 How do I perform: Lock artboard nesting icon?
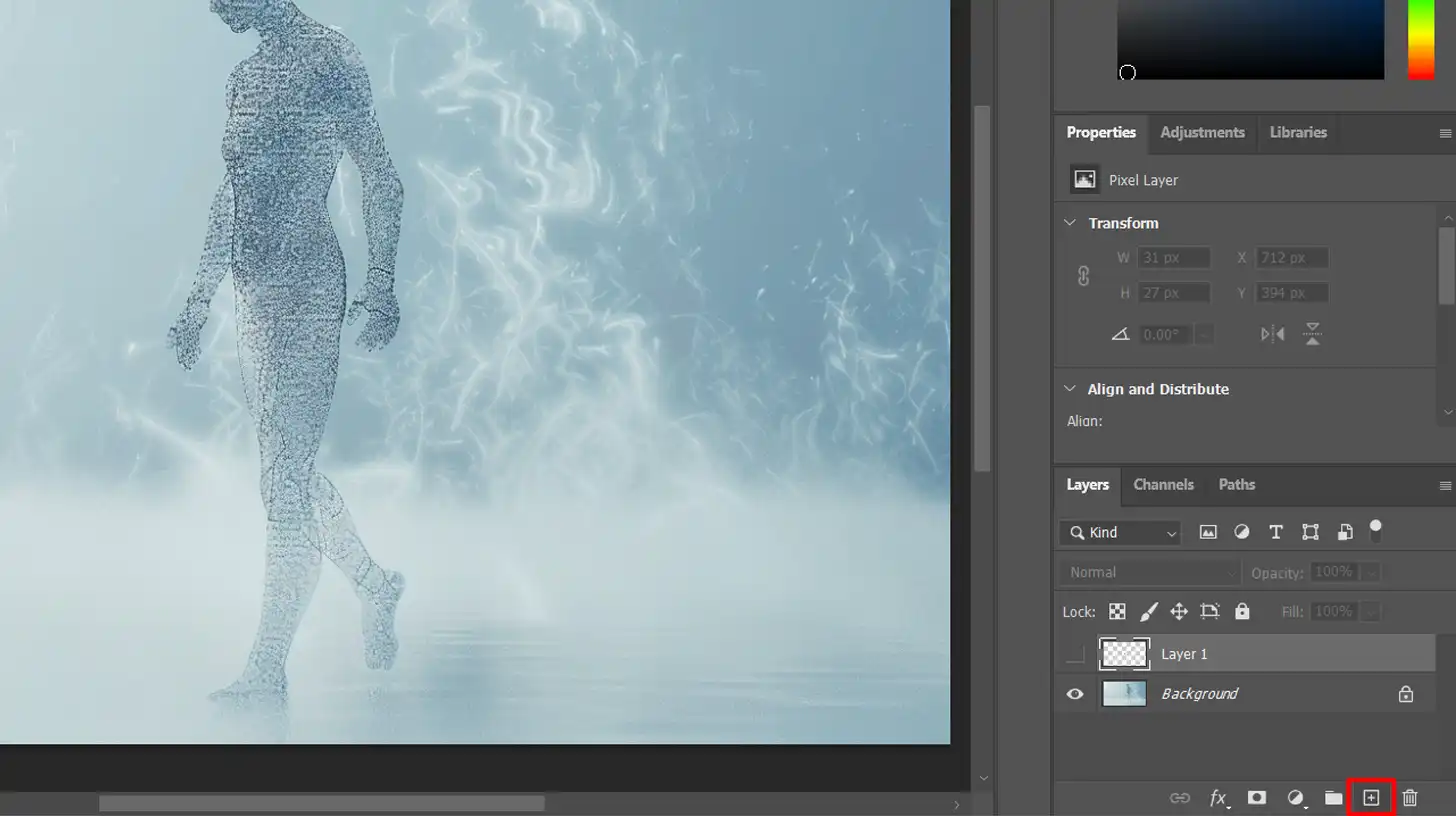(x=1210, y=611)
